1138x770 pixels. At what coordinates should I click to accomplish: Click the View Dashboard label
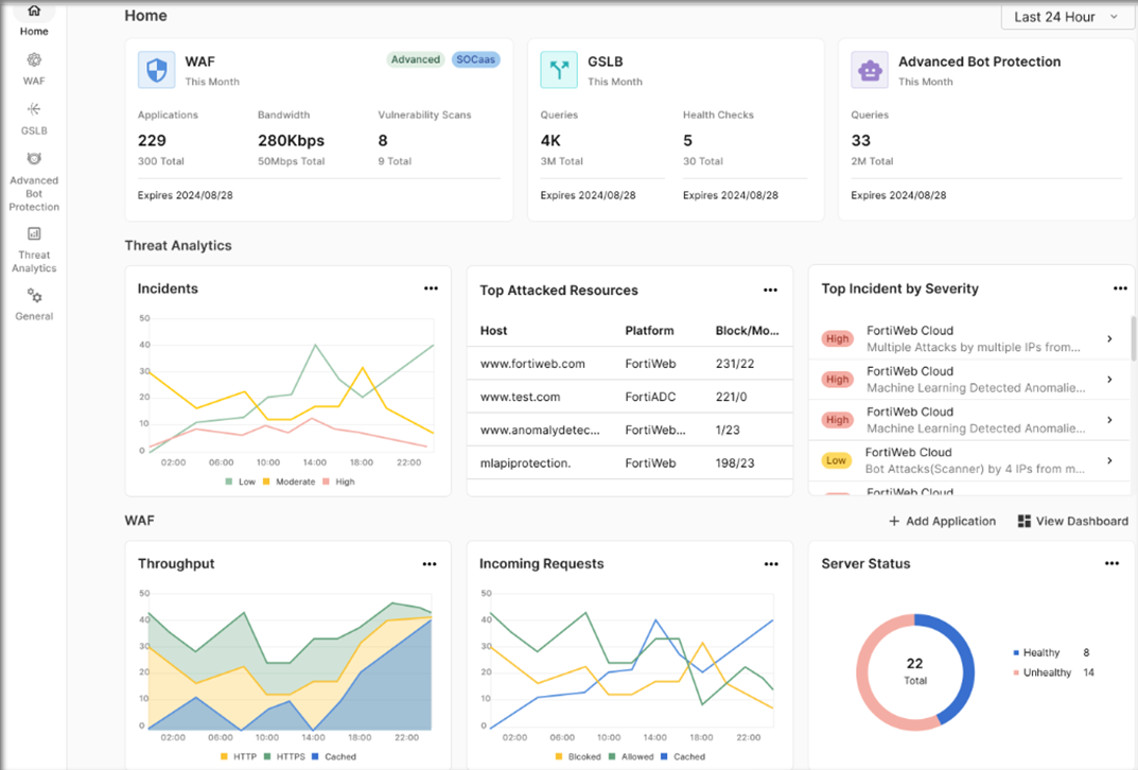[1082, 521]
